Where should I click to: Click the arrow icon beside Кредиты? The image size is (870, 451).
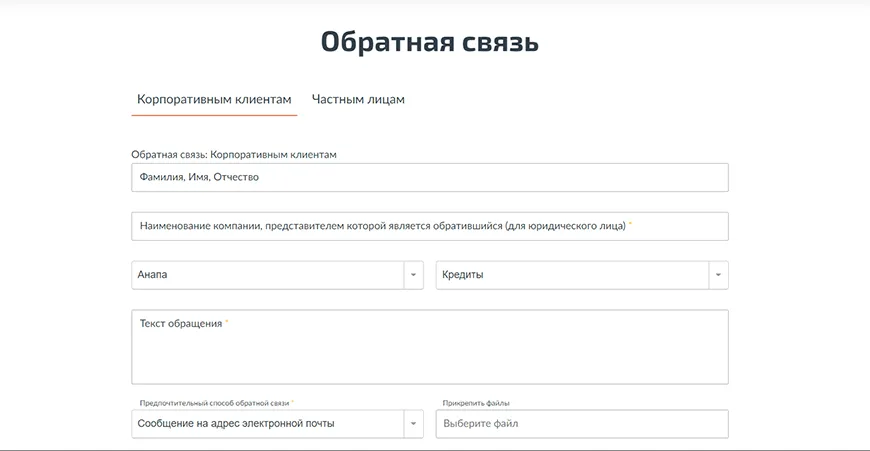tap(718, 275)
